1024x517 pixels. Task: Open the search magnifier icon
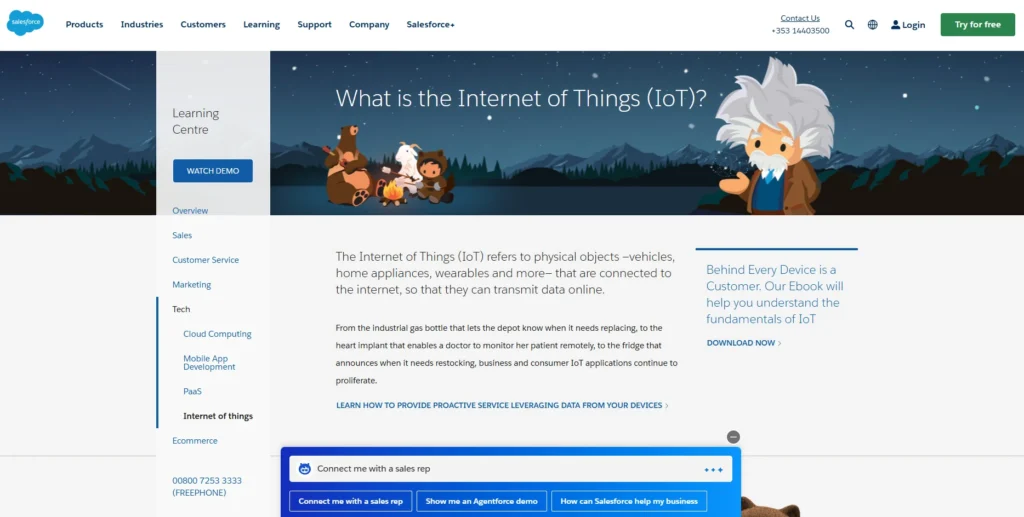tap(849, 25)
